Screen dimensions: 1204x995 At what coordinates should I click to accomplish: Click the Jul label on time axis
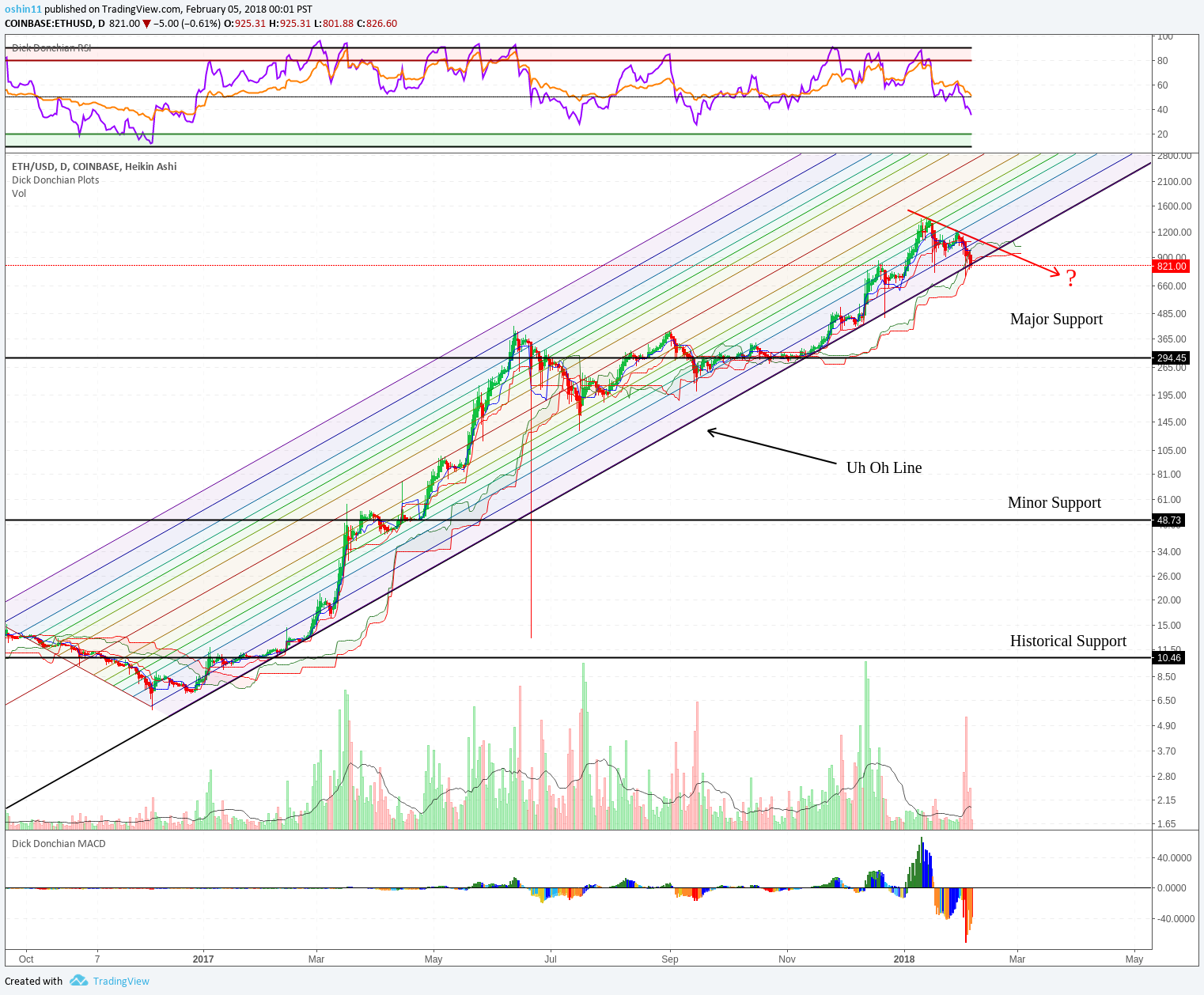[551, 959]
